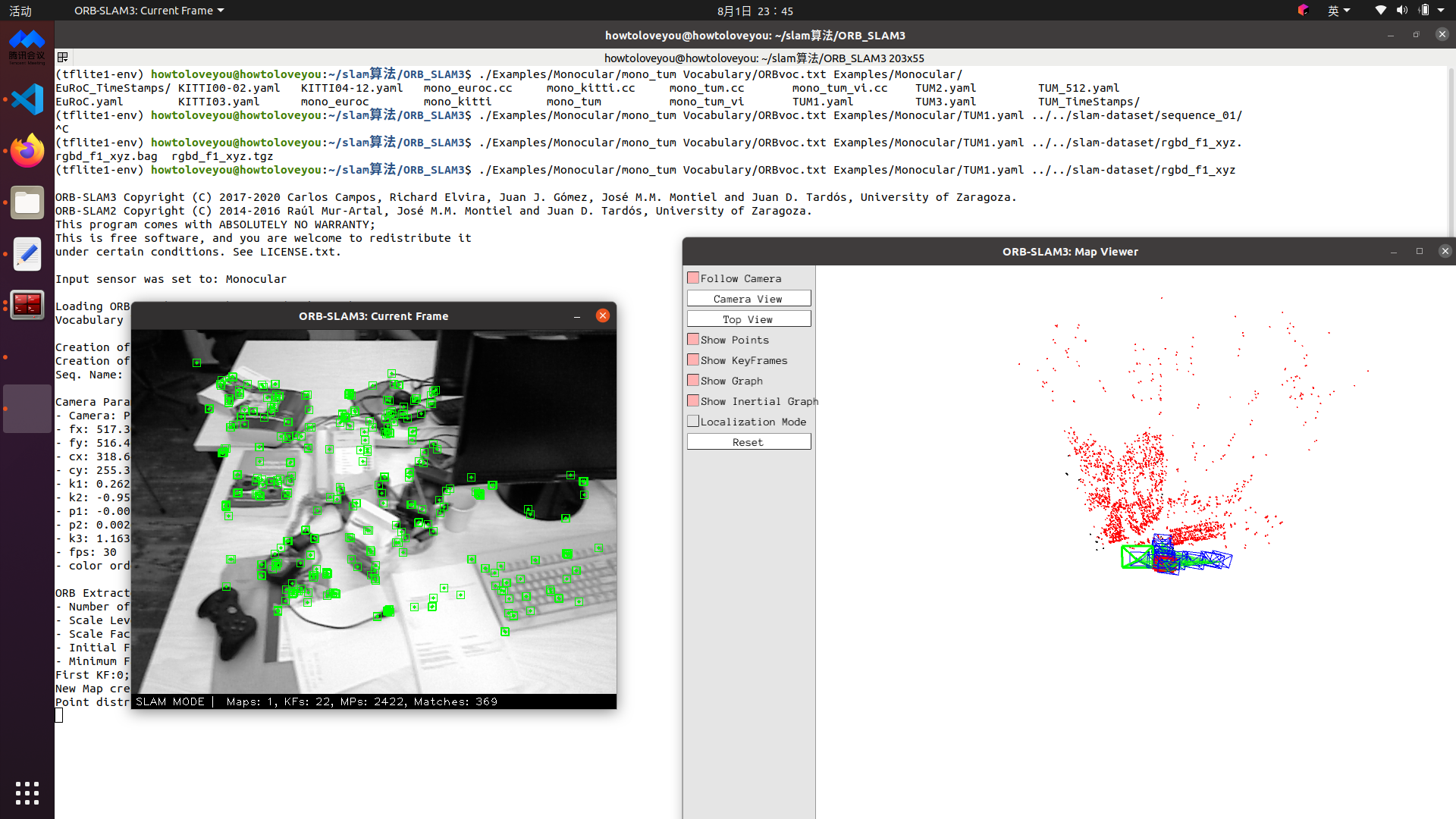Viewport: 1456px width, 819px height.
Task: Open the text editor dock icon
Action: point(27,254)
